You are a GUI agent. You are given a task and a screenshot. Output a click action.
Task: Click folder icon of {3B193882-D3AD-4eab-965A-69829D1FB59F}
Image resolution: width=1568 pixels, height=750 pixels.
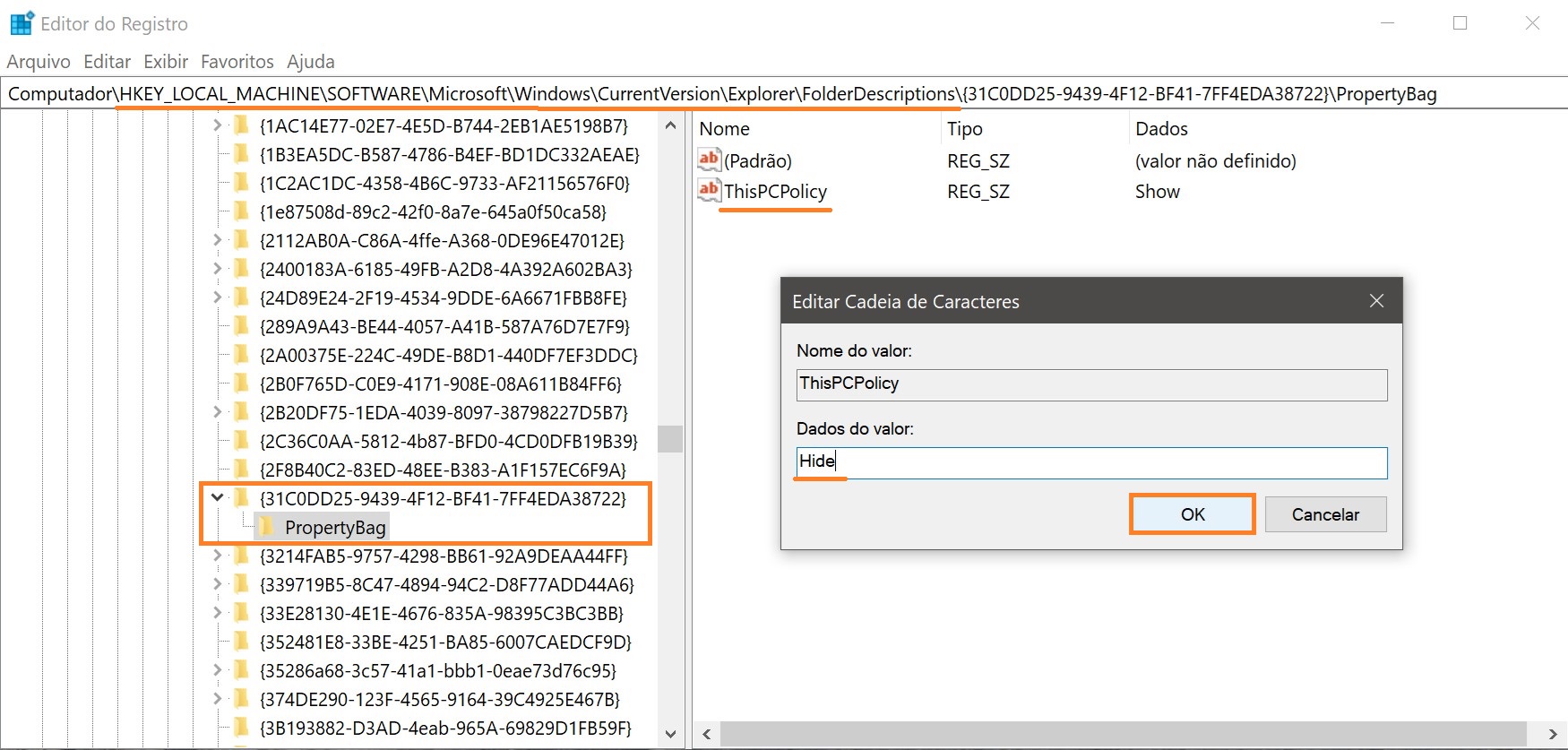(242, 728)
